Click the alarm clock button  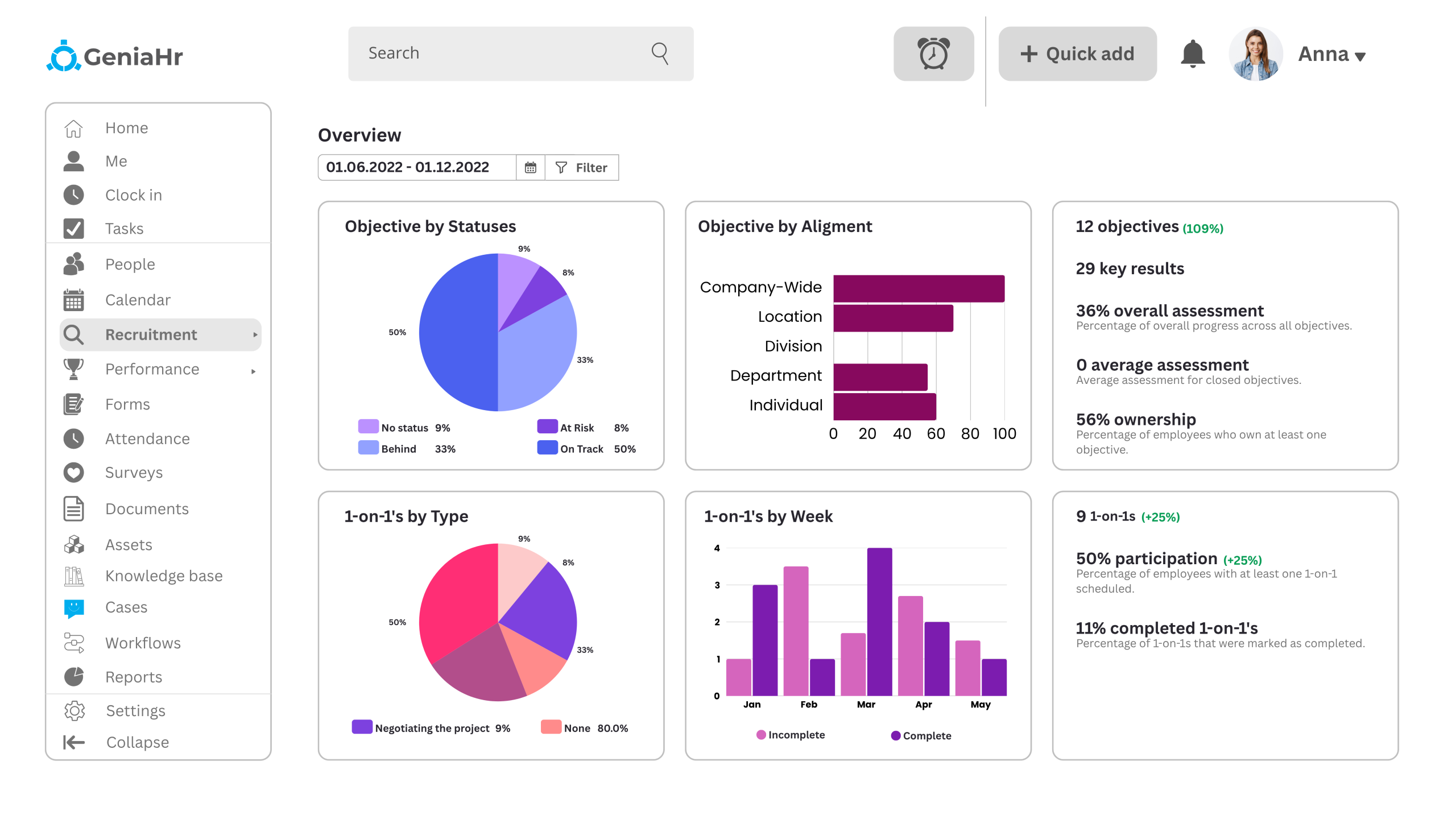tap(933, 53)
